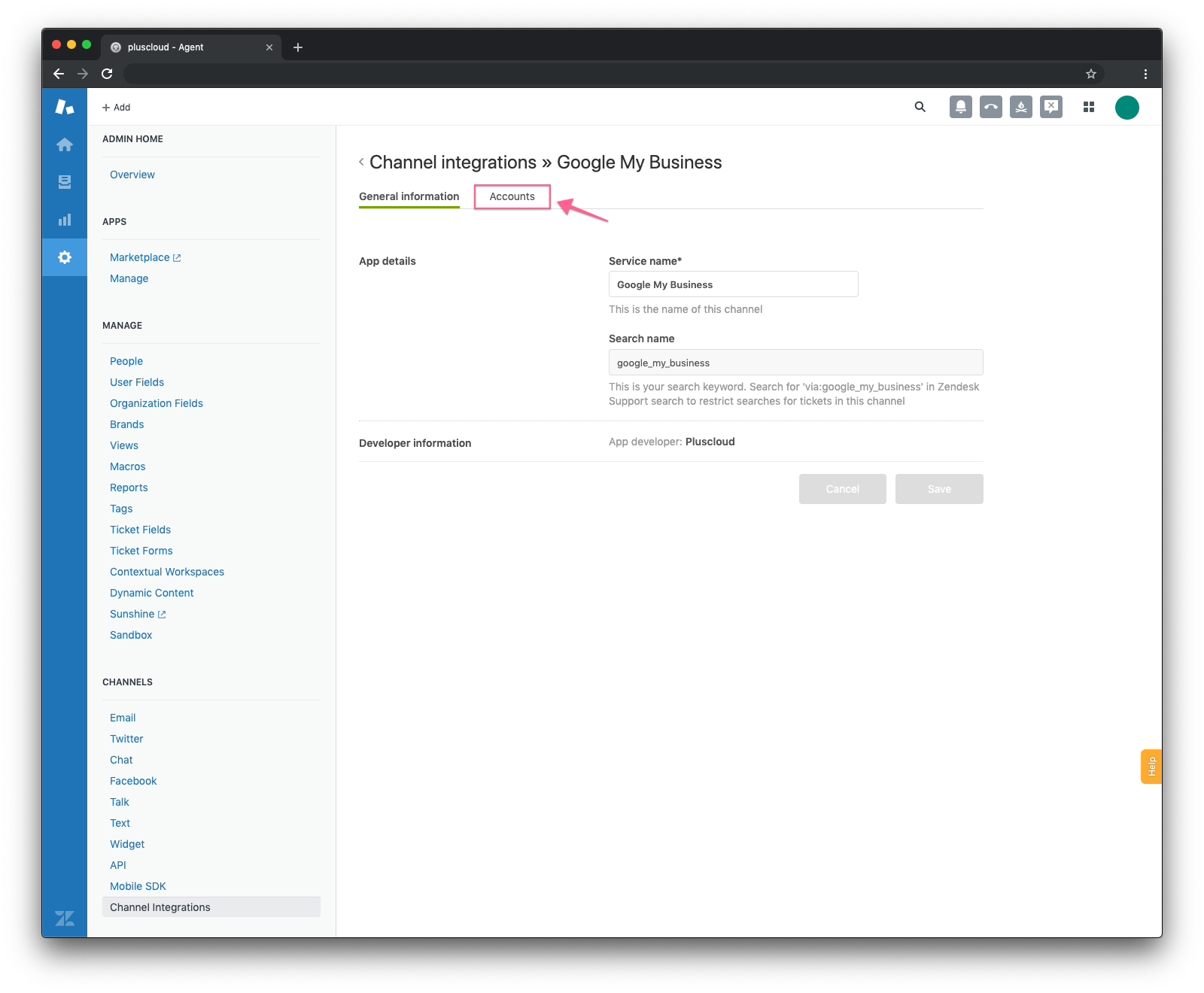Viewport: 1204px width, 993px height.
Task: Open the Marketplace external link
Action: click(x=145, y=257)
